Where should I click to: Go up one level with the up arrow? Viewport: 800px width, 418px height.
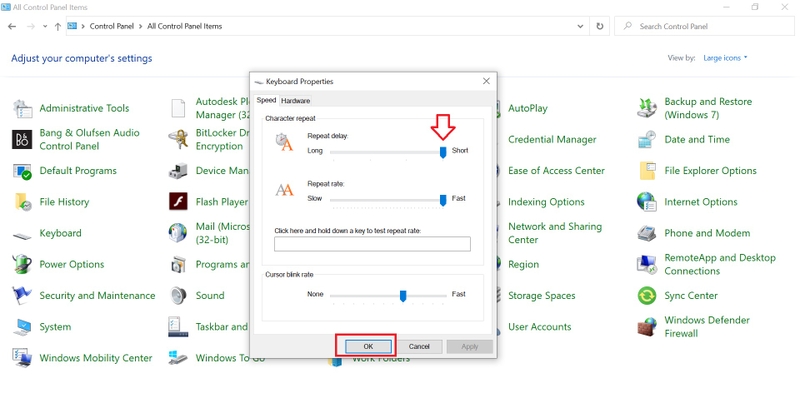point(58,27)
